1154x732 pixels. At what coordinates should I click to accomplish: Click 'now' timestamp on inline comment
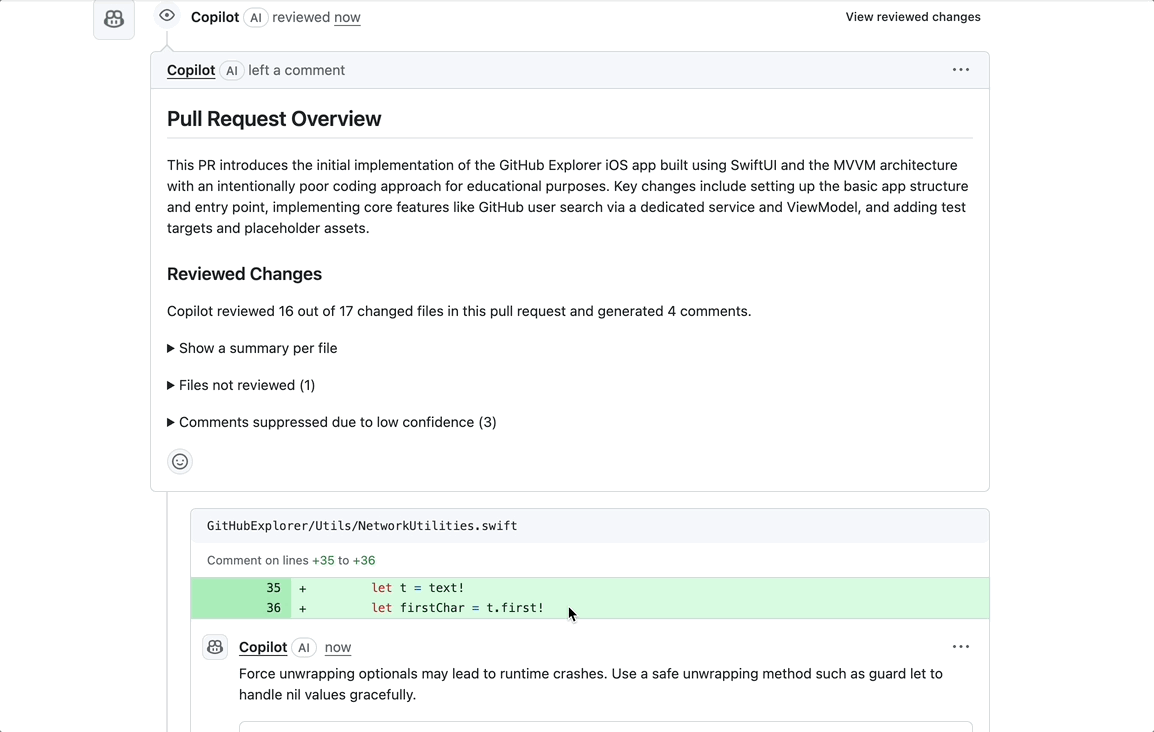(338, 647)
